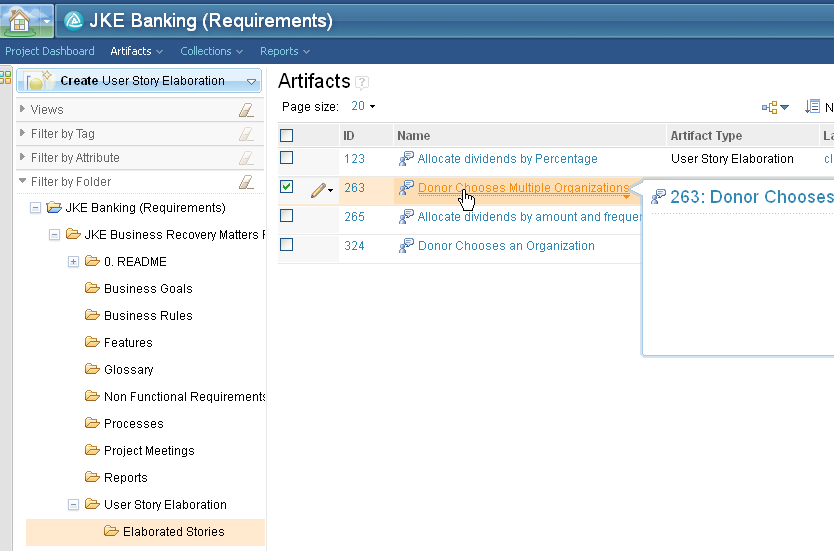The height and width of the screenshot is (551, 834).
Task: Open the Allocate dividends by Percentage link
Action: (x=507, y=158)
